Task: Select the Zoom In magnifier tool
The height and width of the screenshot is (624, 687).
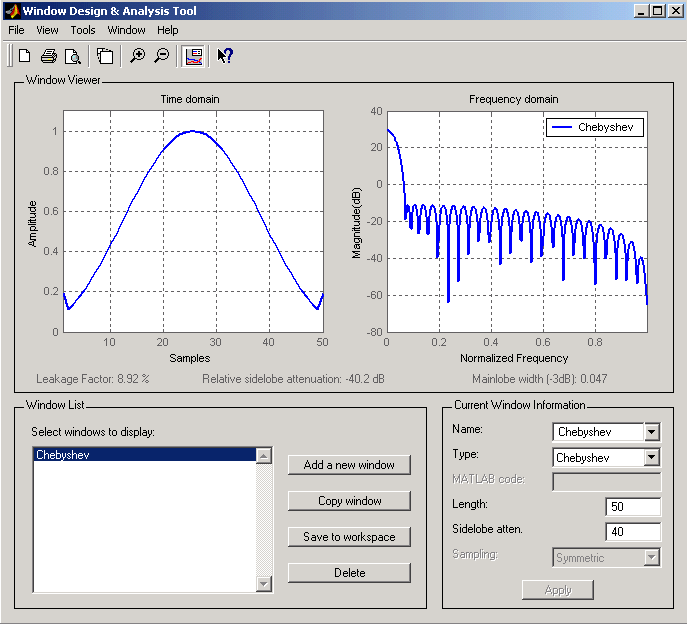Action: coord(138,56)
